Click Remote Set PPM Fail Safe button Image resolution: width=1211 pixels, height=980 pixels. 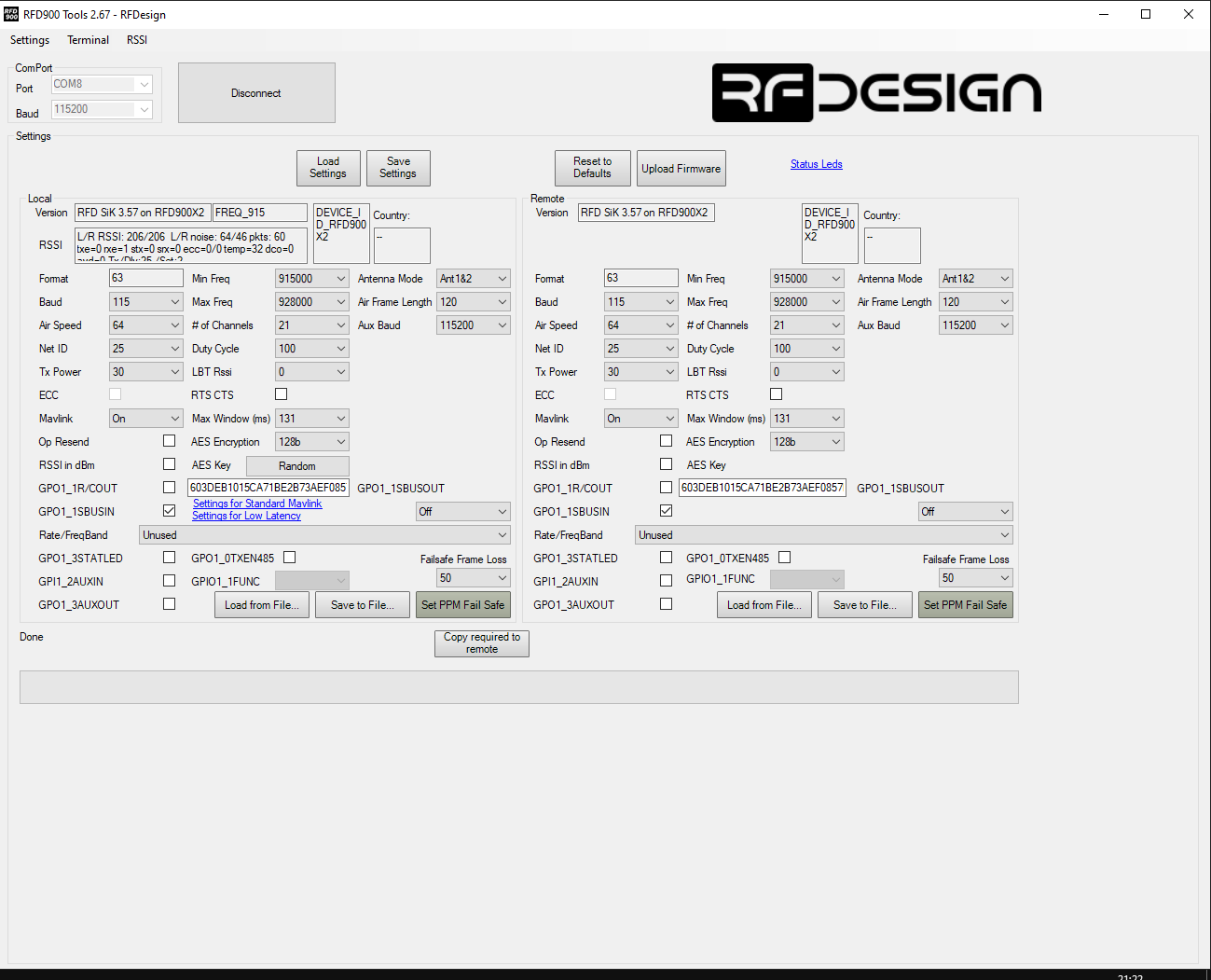[966, 605]
